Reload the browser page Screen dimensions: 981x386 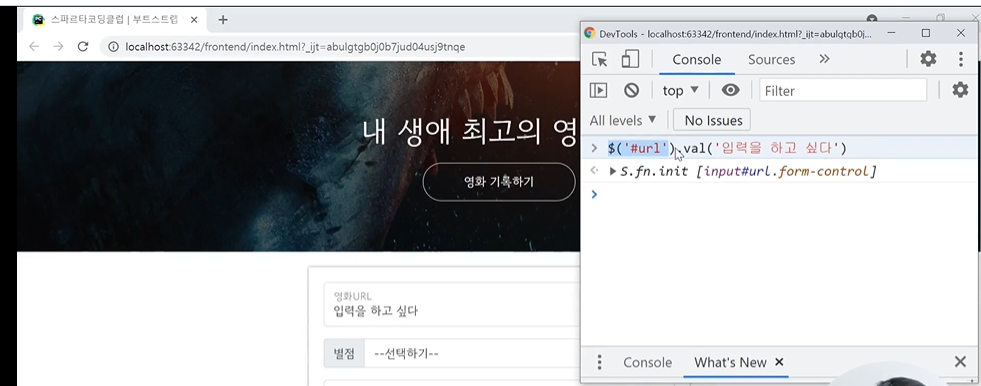(x=83, y=46)
